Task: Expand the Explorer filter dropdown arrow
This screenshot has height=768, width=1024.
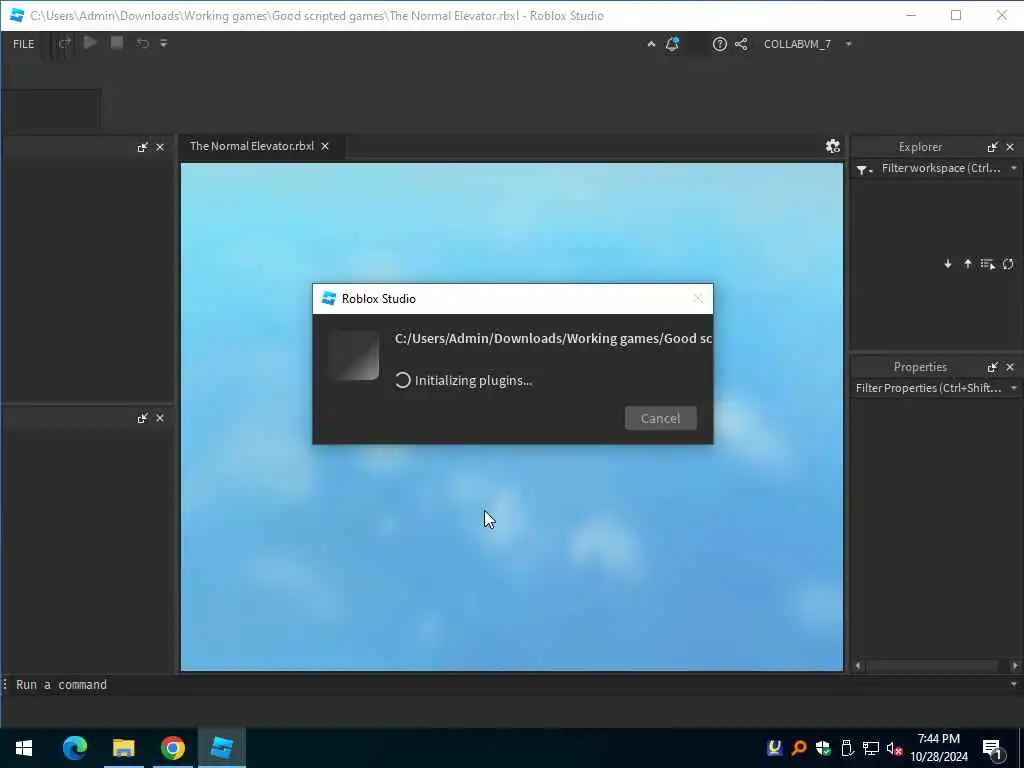Action: tap(1014, 168)
